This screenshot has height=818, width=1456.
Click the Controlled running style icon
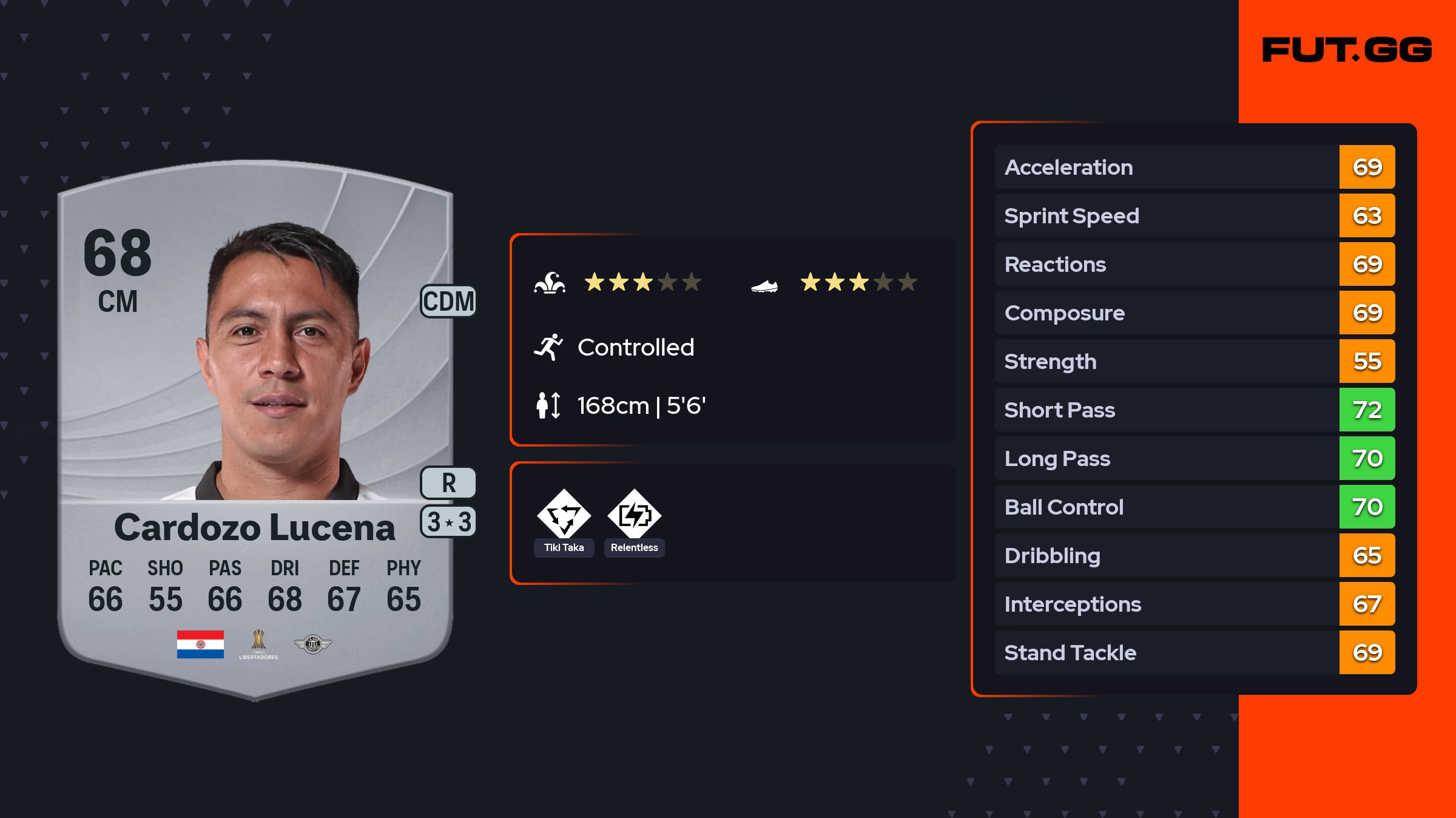548,347
